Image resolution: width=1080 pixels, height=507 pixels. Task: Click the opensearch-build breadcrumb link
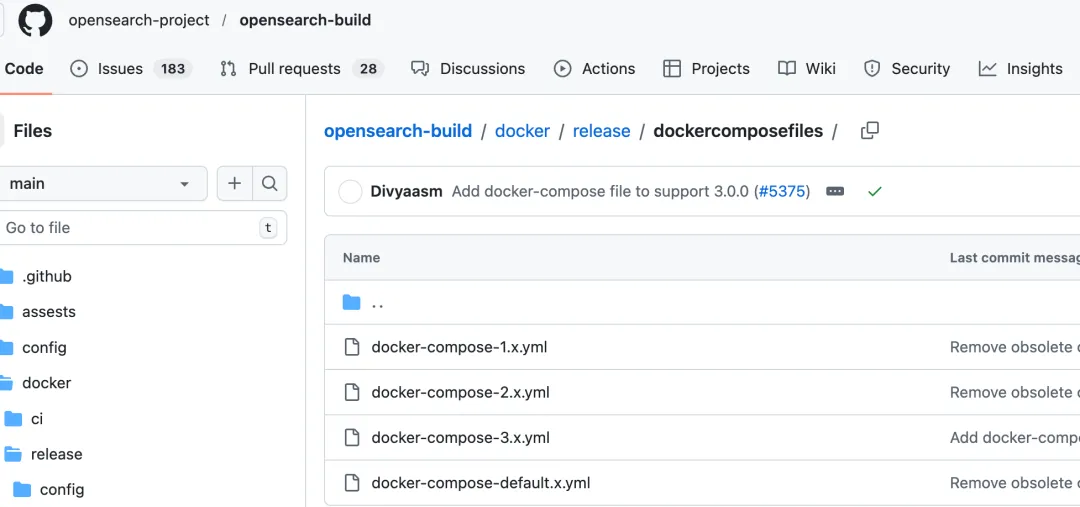point(398,131)
